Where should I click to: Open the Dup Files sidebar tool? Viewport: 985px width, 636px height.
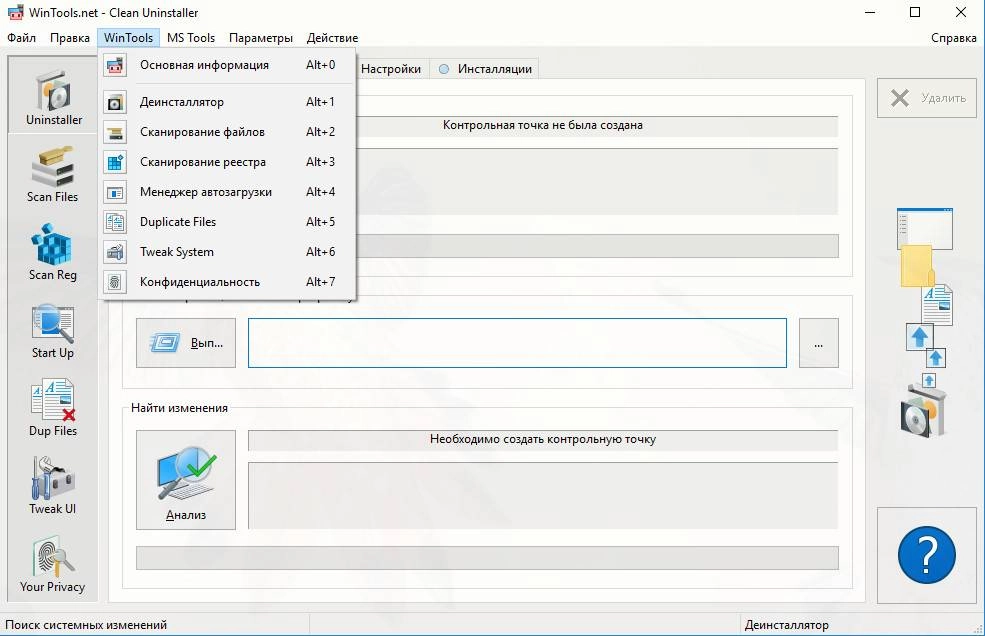pos(53,408)
